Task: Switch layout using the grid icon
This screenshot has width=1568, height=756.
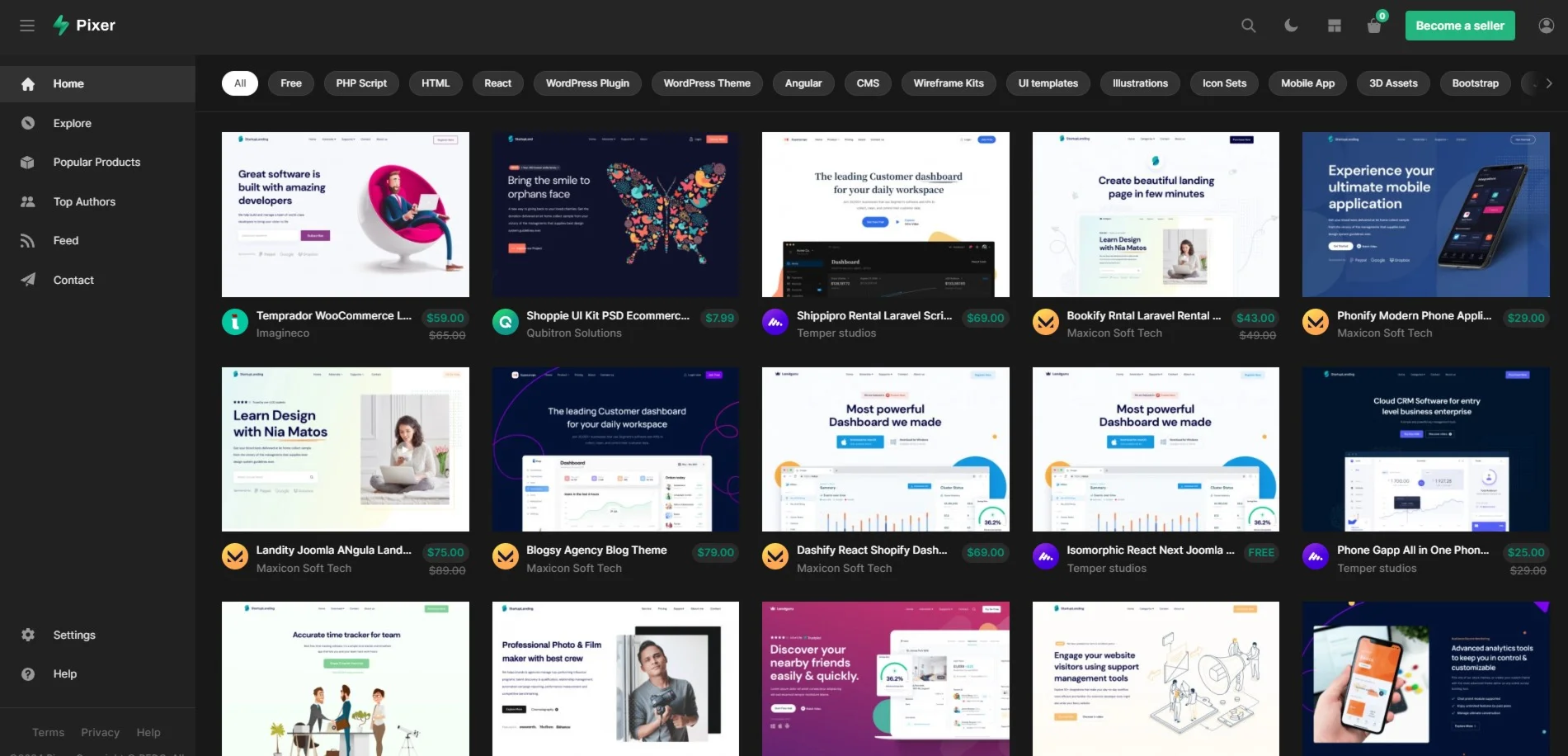Action: (1335, 26)
